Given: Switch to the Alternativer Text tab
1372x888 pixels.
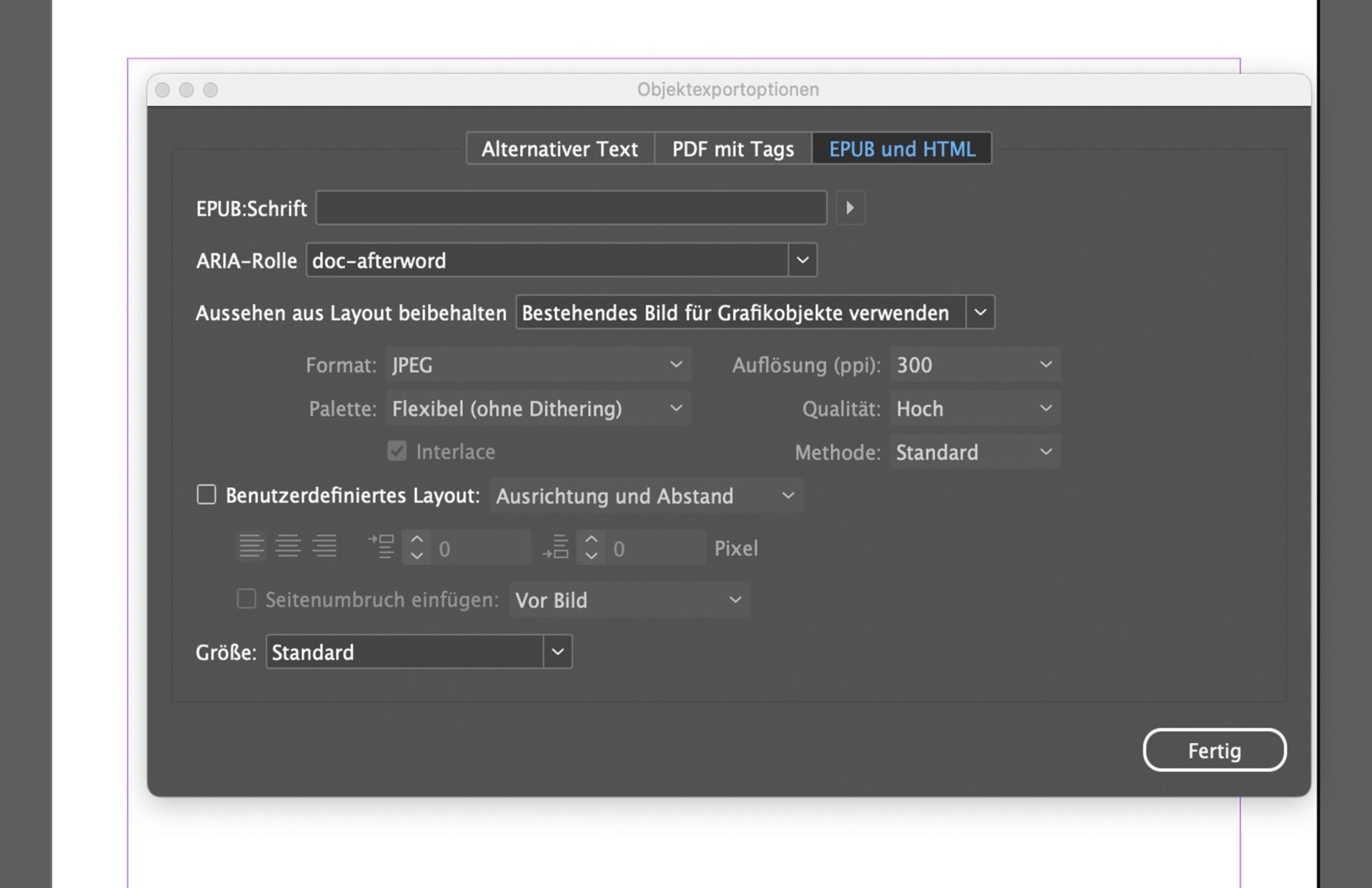Looking at the screenshot, I should coord(560,149).
